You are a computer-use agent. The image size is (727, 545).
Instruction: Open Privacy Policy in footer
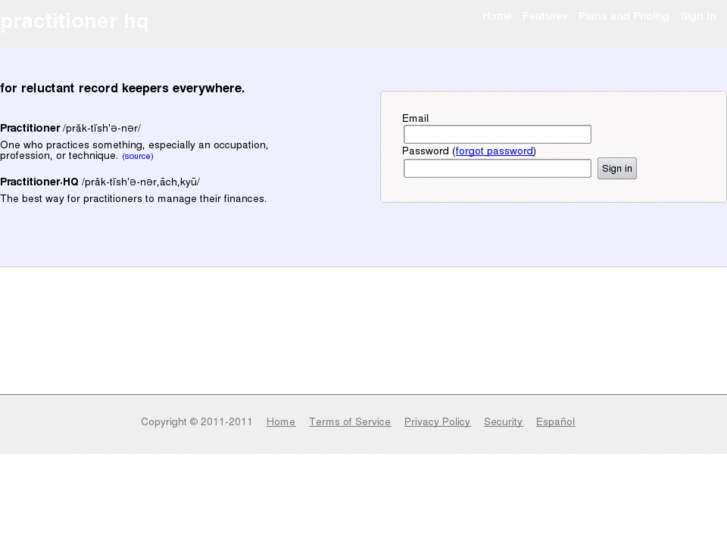437,422
